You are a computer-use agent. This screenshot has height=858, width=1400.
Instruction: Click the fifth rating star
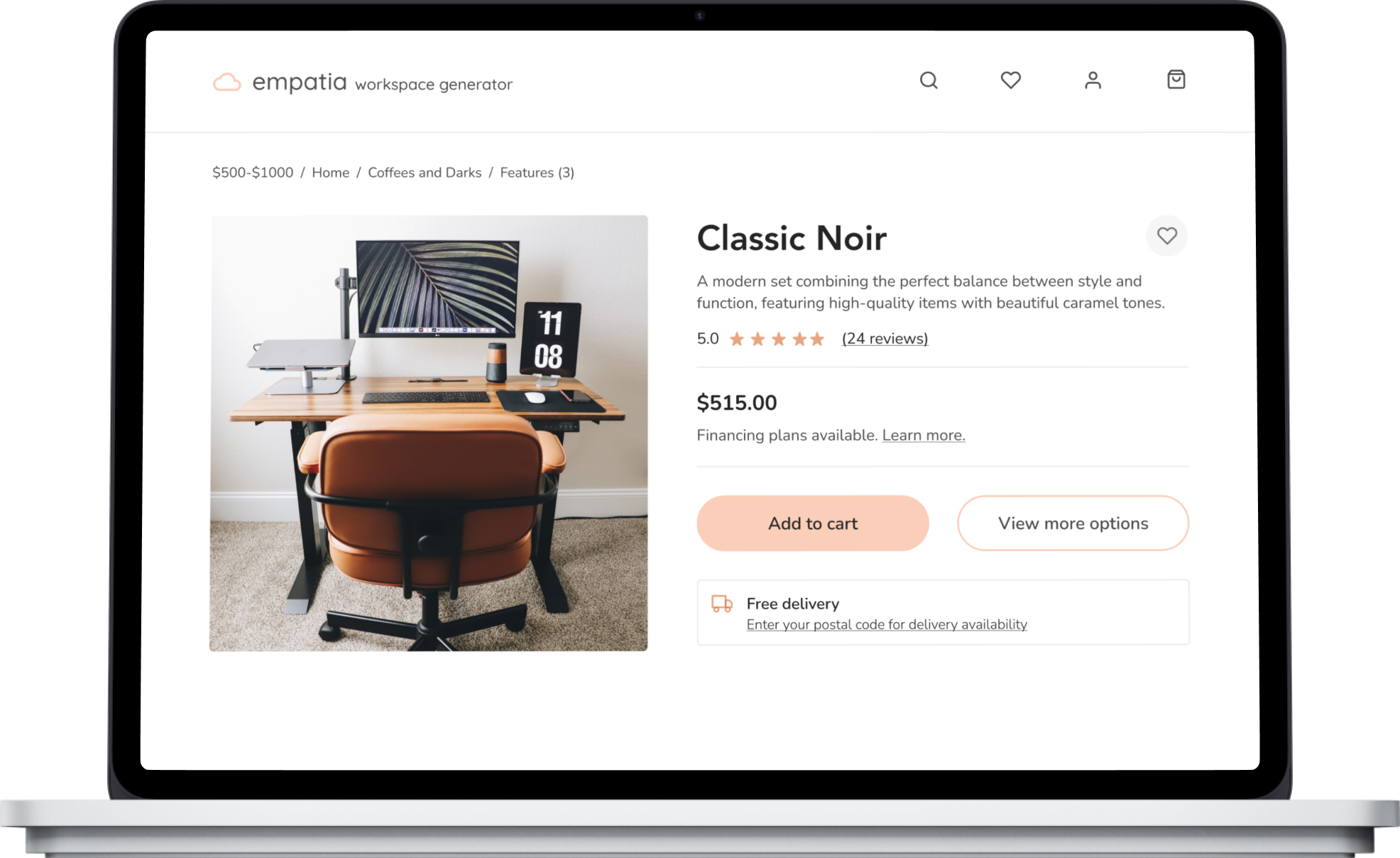pos(817,339)
